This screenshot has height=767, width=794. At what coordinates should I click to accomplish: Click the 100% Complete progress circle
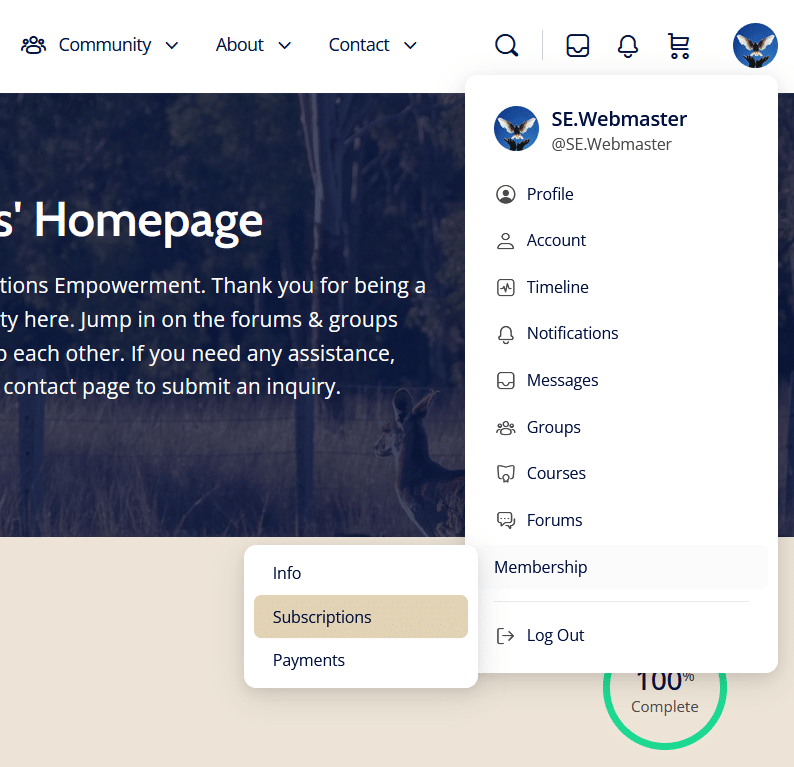[x=665, y=700]
